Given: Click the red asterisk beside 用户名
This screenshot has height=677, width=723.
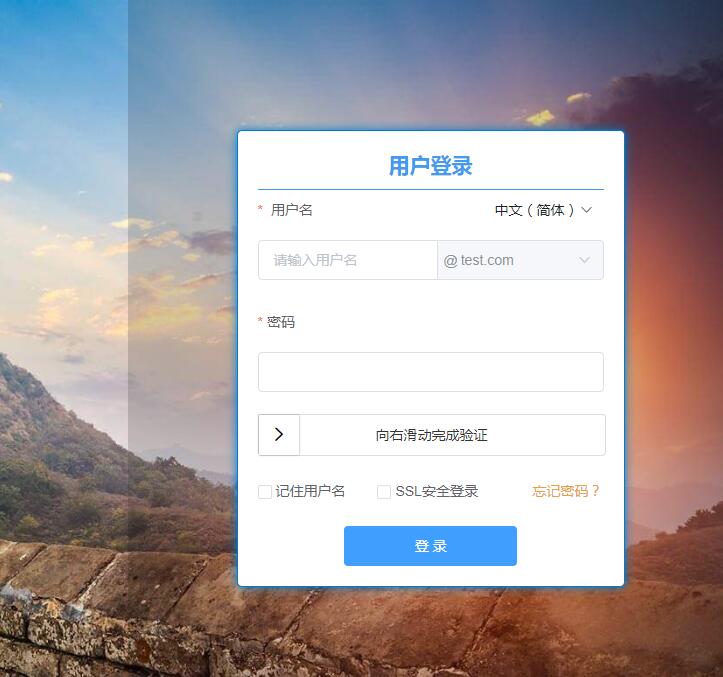Looking at the screenshot, I should coord(261,208).
